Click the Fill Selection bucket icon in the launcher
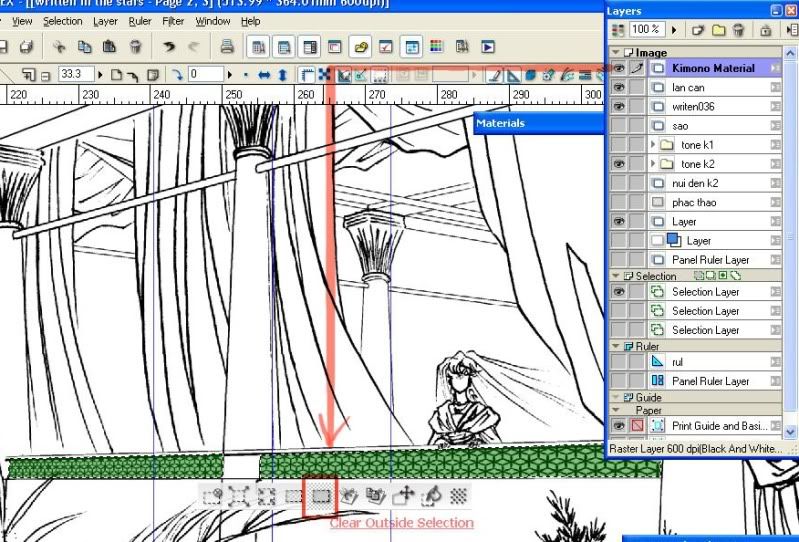 coord(433,496)
